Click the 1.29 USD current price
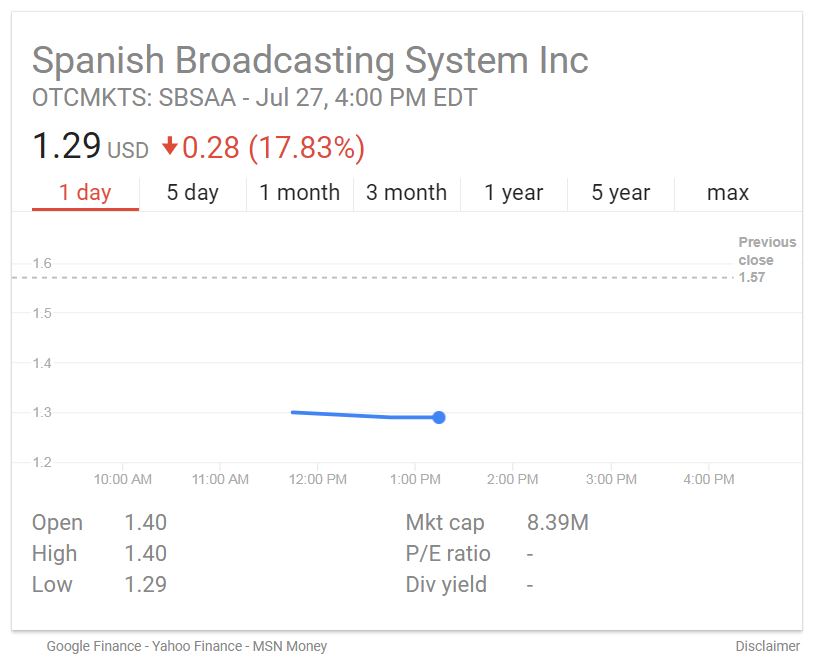 pyautogui.click(x=66, y=147)
